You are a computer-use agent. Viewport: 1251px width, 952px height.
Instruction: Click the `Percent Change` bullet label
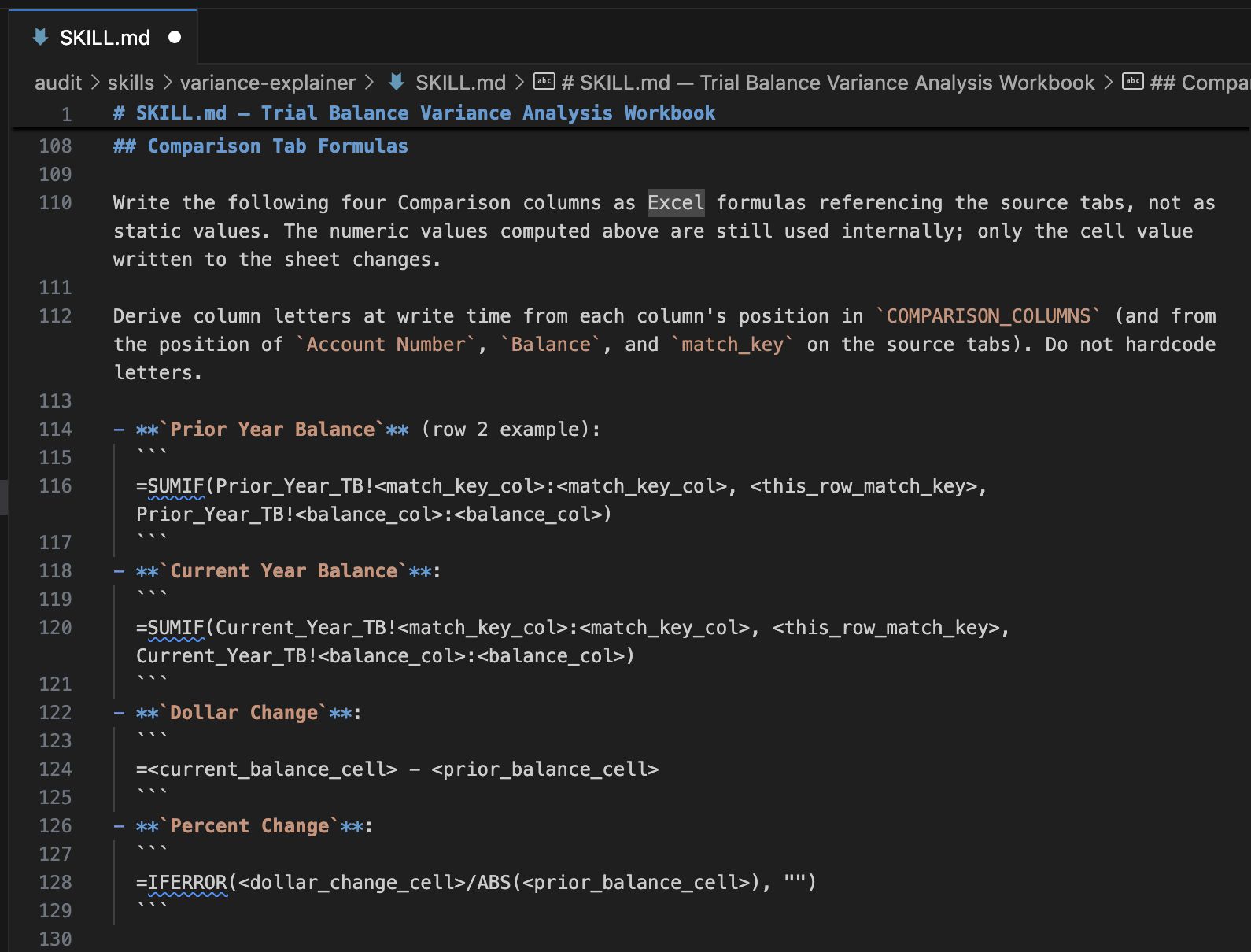(249, 826)
